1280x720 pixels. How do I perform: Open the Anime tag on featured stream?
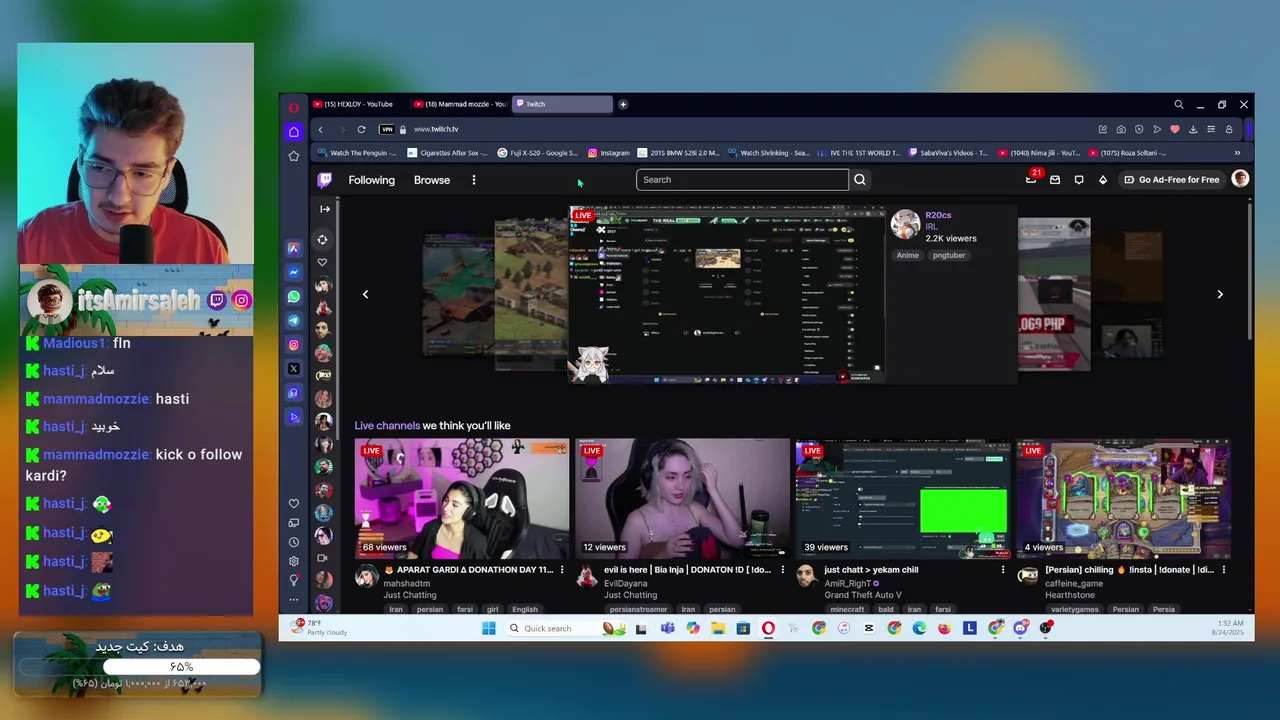(x=907, y=255)
